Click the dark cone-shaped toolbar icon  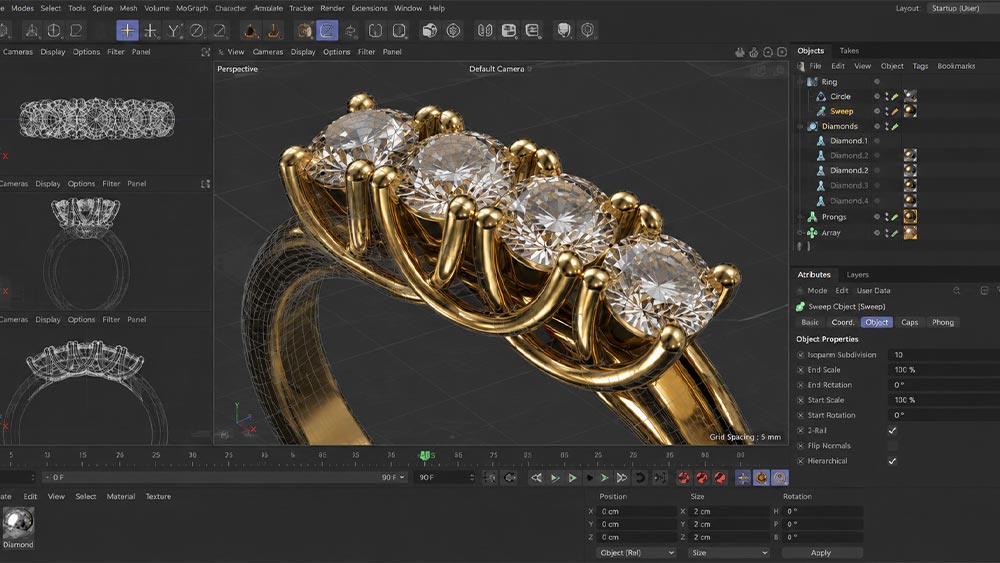click(251, 30)
